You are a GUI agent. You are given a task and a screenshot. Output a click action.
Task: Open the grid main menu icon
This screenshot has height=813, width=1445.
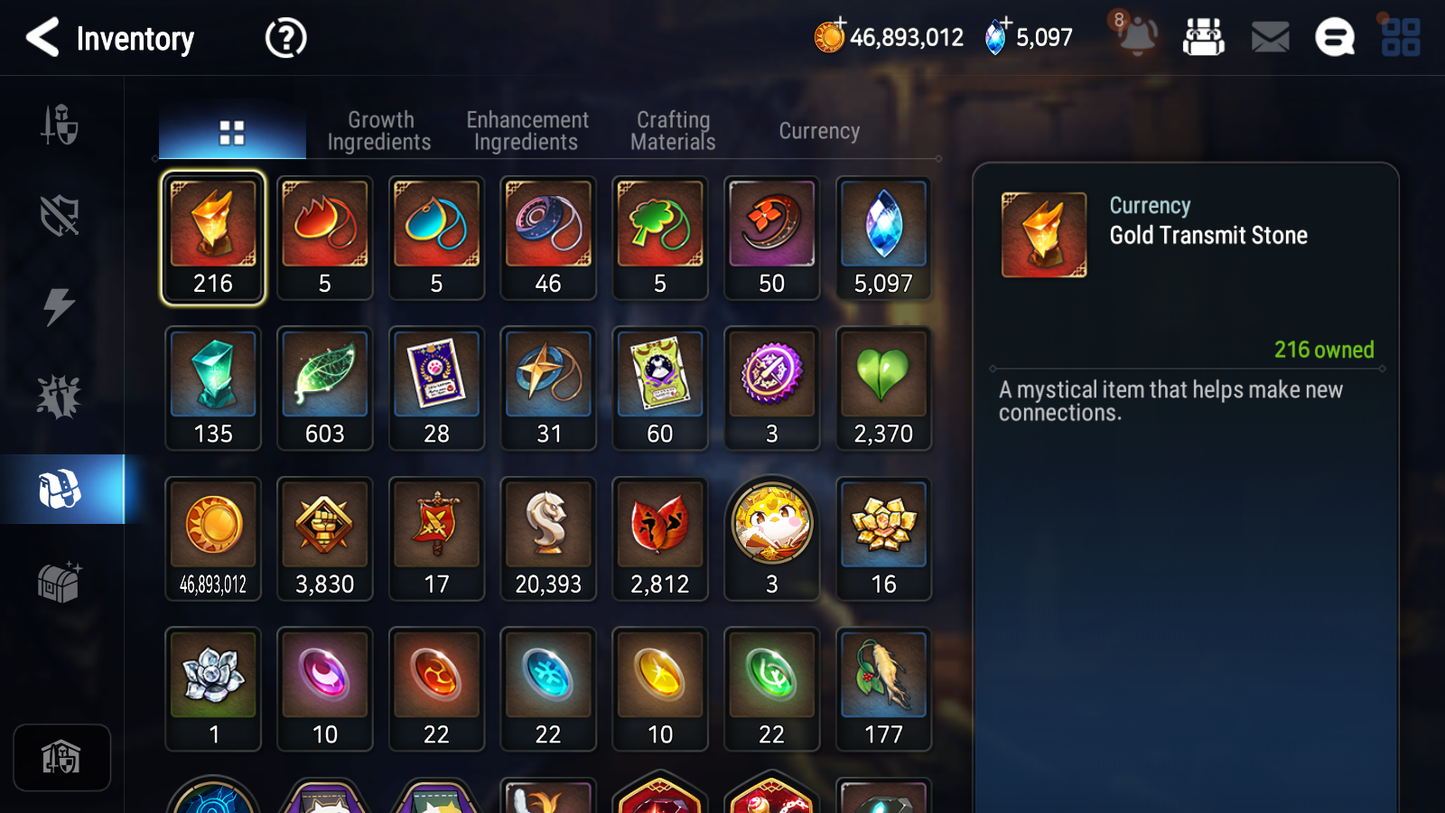[x=1401, y=38]
